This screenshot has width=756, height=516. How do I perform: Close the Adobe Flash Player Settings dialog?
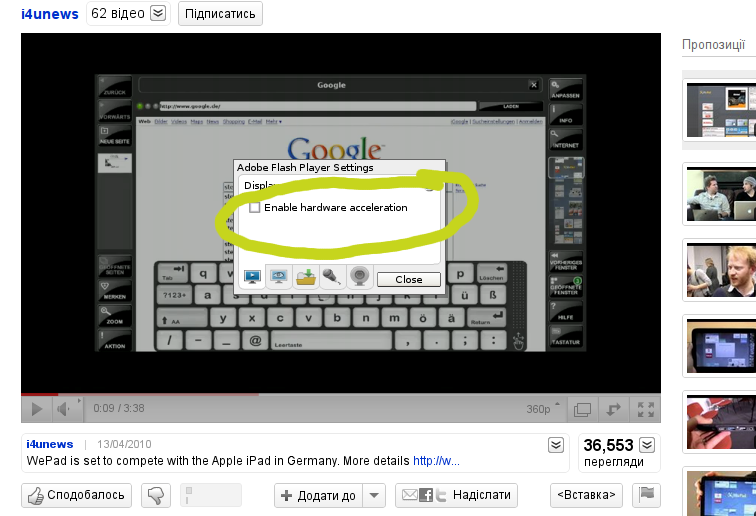[408, 279]
